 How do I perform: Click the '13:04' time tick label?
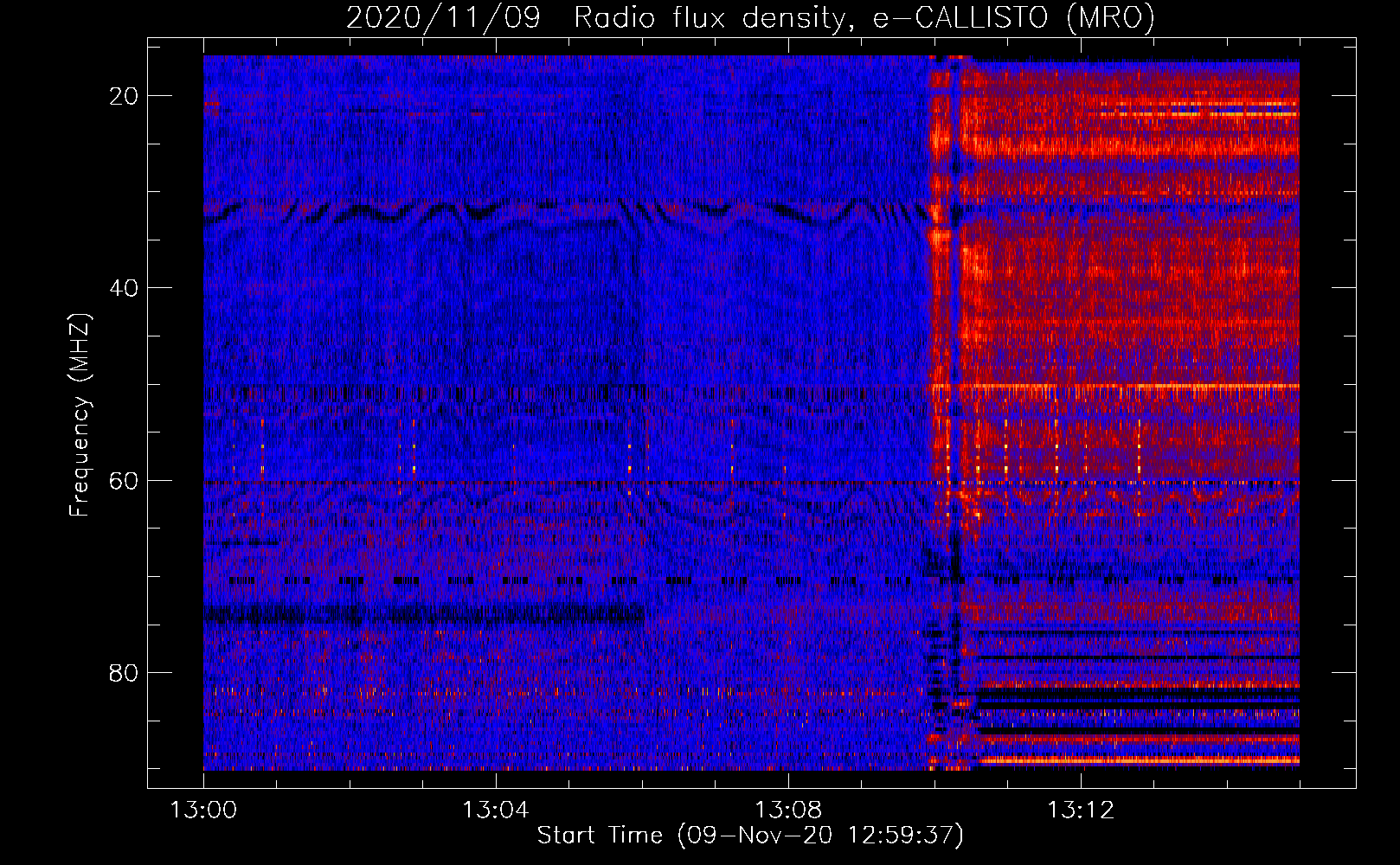click(x=495, y=811)
